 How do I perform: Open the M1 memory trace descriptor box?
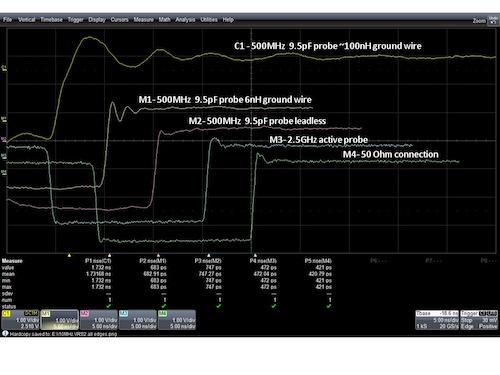60,320
